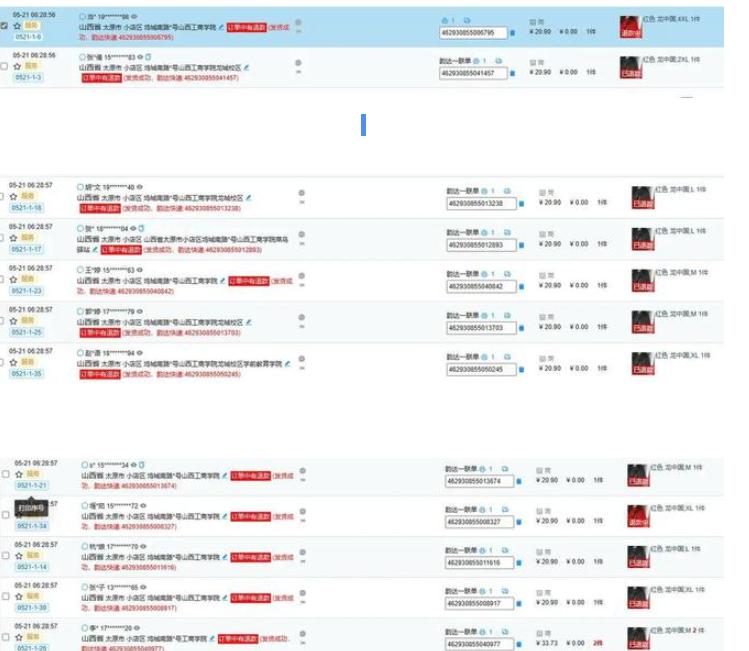Screen dimensions: 749x651
Task: Copy buyer info icon in order 0521-1-3
Action: pyautogui.click(x=148, y=57)
